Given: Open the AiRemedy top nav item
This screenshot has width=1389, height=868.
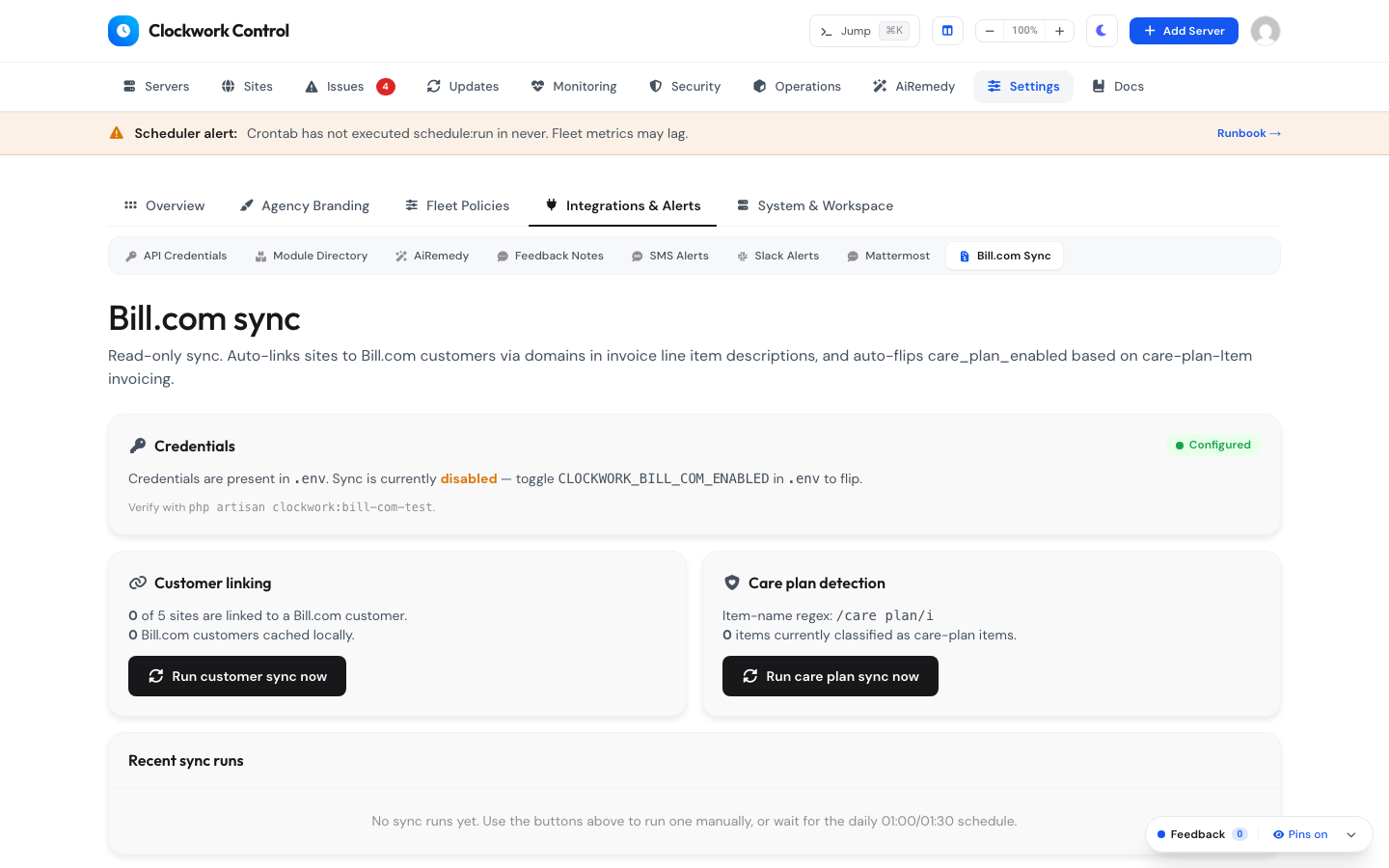Looking at the screenshot, I should tap(913, 86).
